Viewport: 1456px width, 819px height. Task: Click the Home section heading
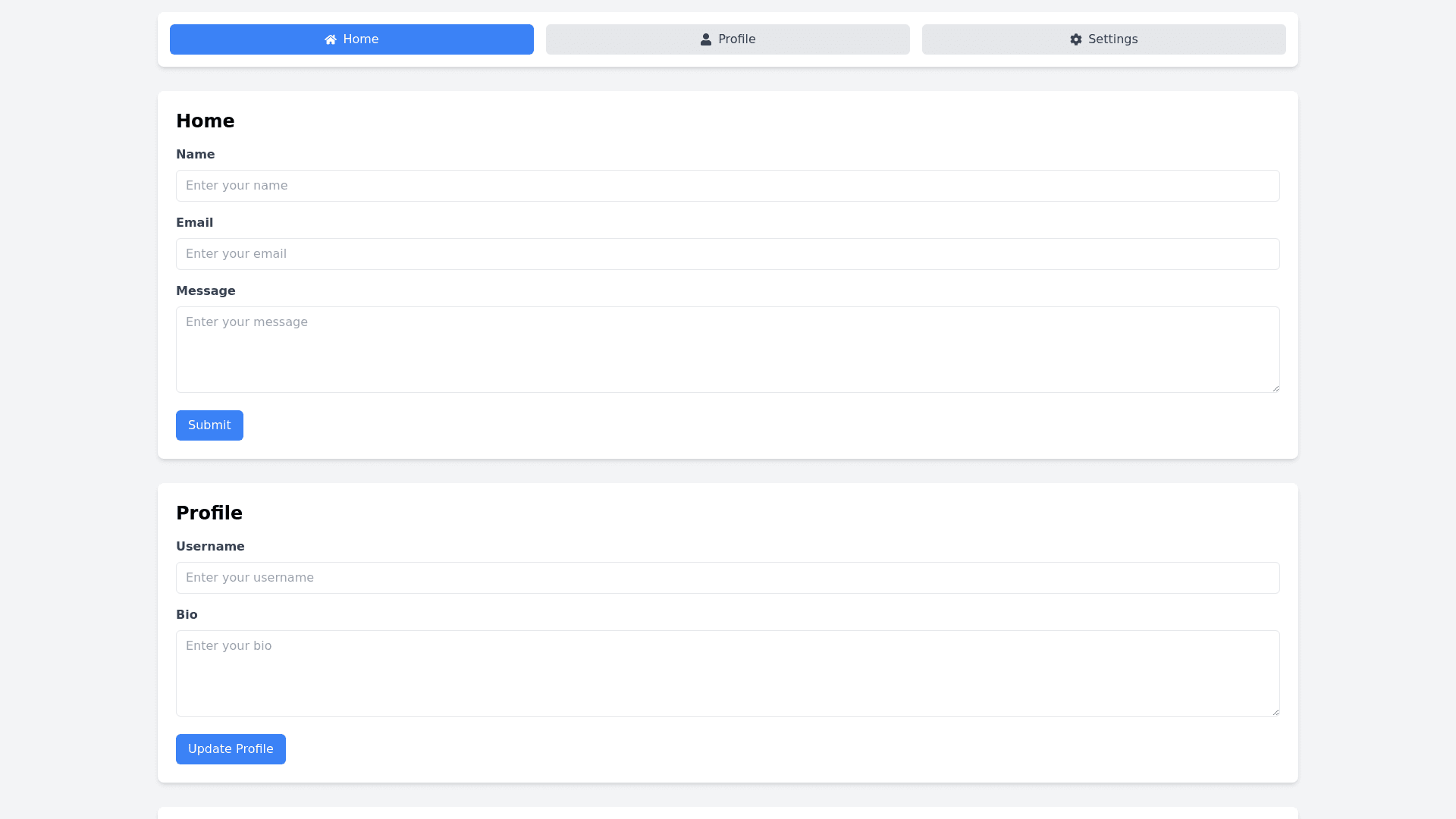click(205, 121)
